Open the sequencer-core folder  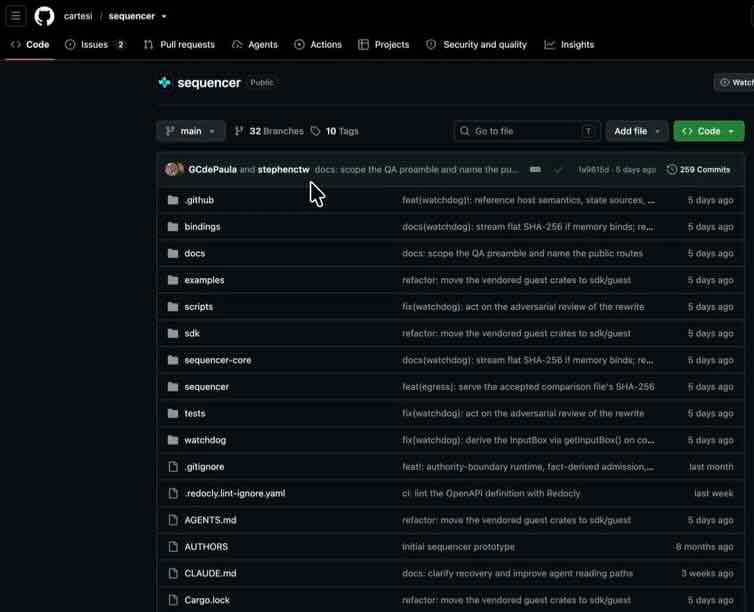click(x=218, y=360)
